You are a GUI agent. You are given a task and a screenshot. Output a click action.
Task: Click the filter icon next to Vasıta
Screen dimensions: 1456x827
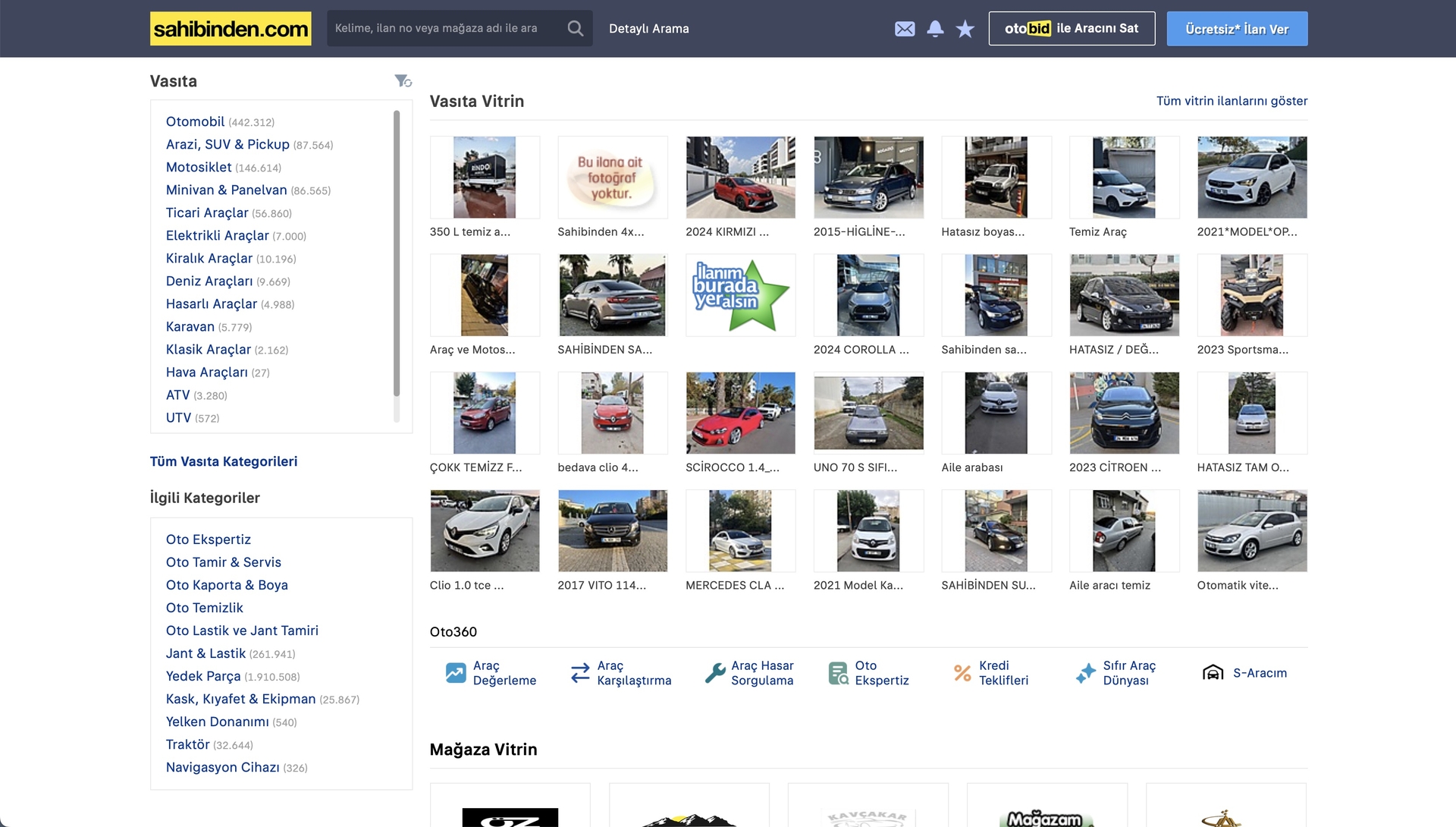[402, 81]
